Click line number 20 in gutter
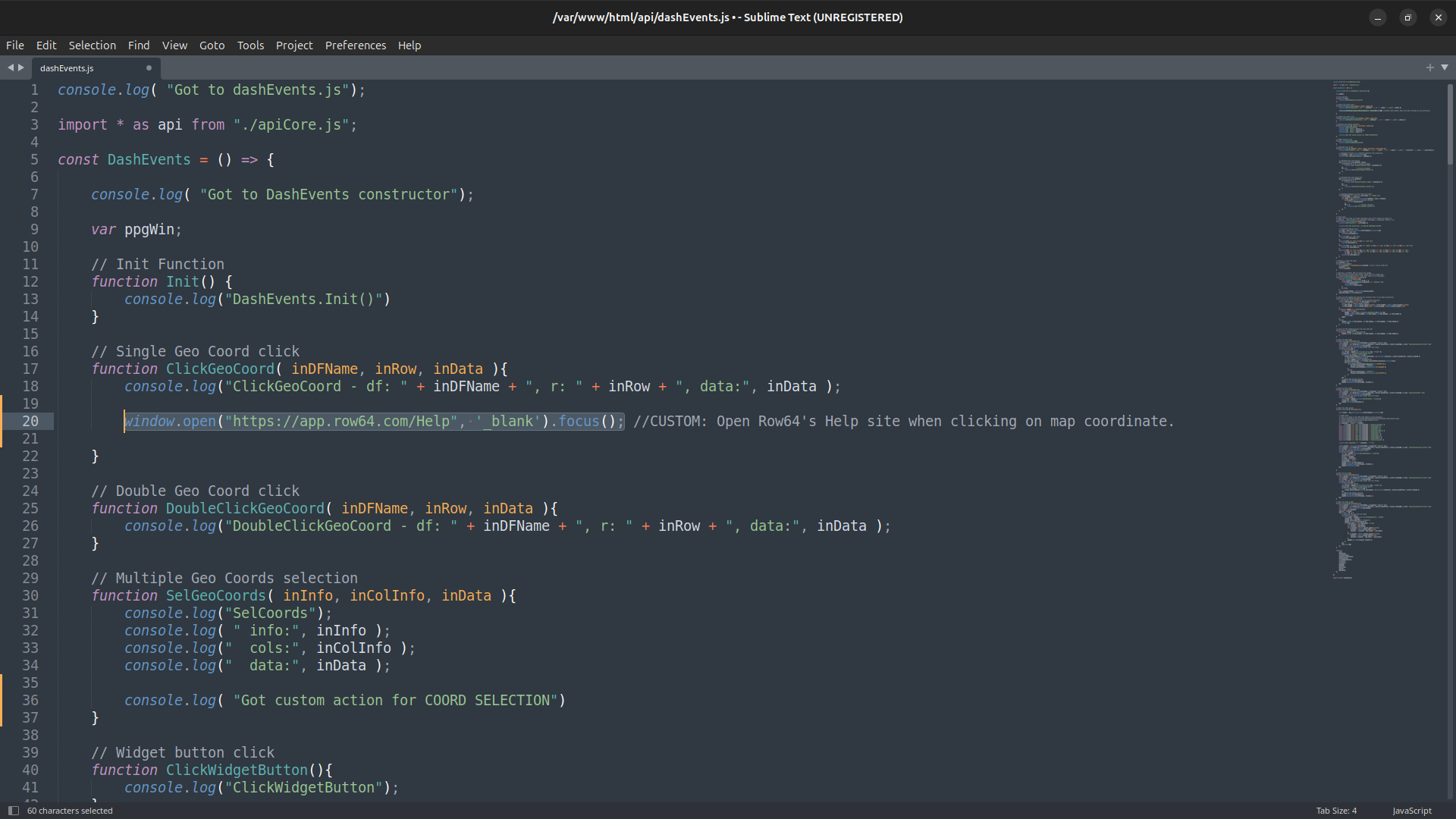Image resolution: width=1456 pixels, height=819 pixels. pyautogui.click(x=30, y=422)
